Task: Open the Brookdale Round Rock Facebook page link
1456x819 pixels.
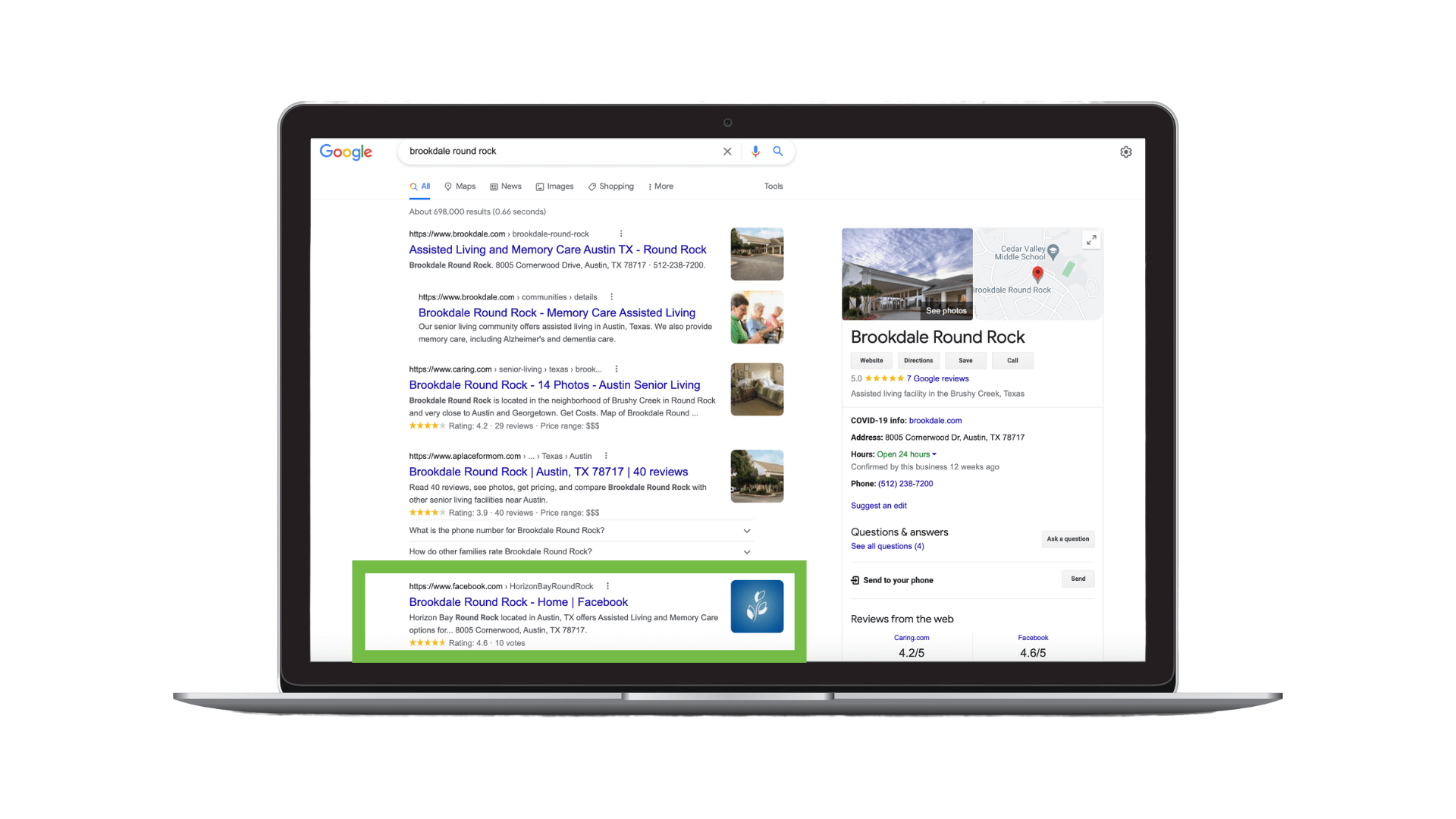Action: 517,601
